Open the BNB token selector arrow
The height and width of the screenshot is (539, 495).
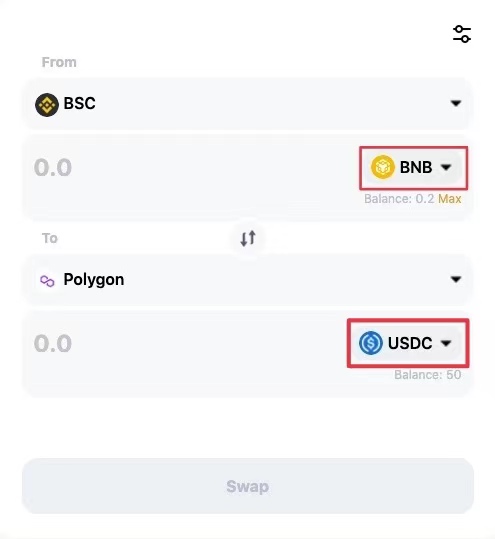click(446, 167)
